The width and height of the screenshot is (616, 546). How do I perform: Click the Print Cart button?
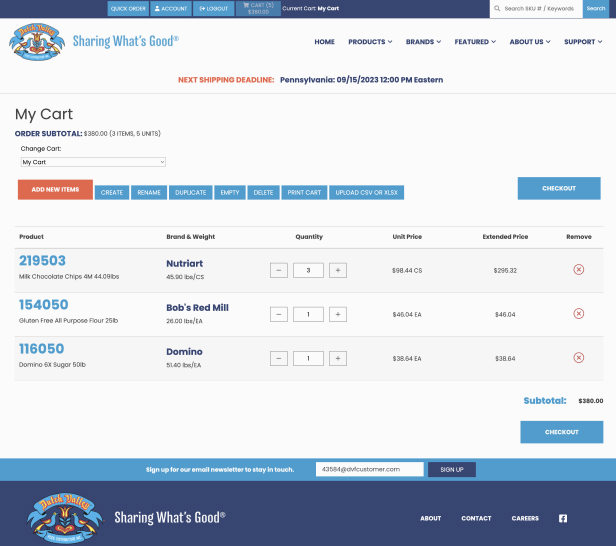click(304, 192)
